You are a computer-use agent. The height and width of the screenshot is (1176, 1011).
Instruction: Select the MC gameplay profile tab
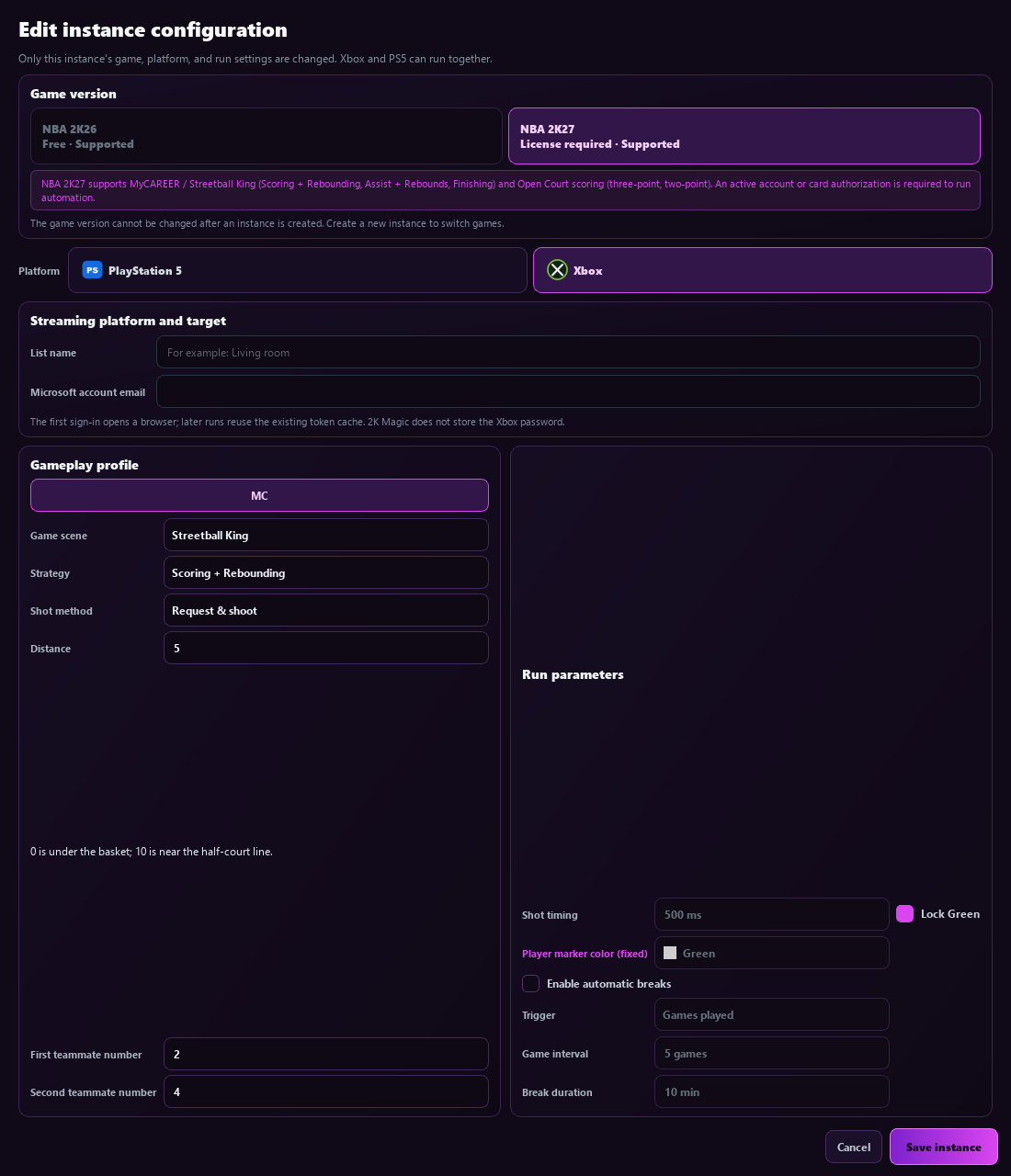[259, 495]
